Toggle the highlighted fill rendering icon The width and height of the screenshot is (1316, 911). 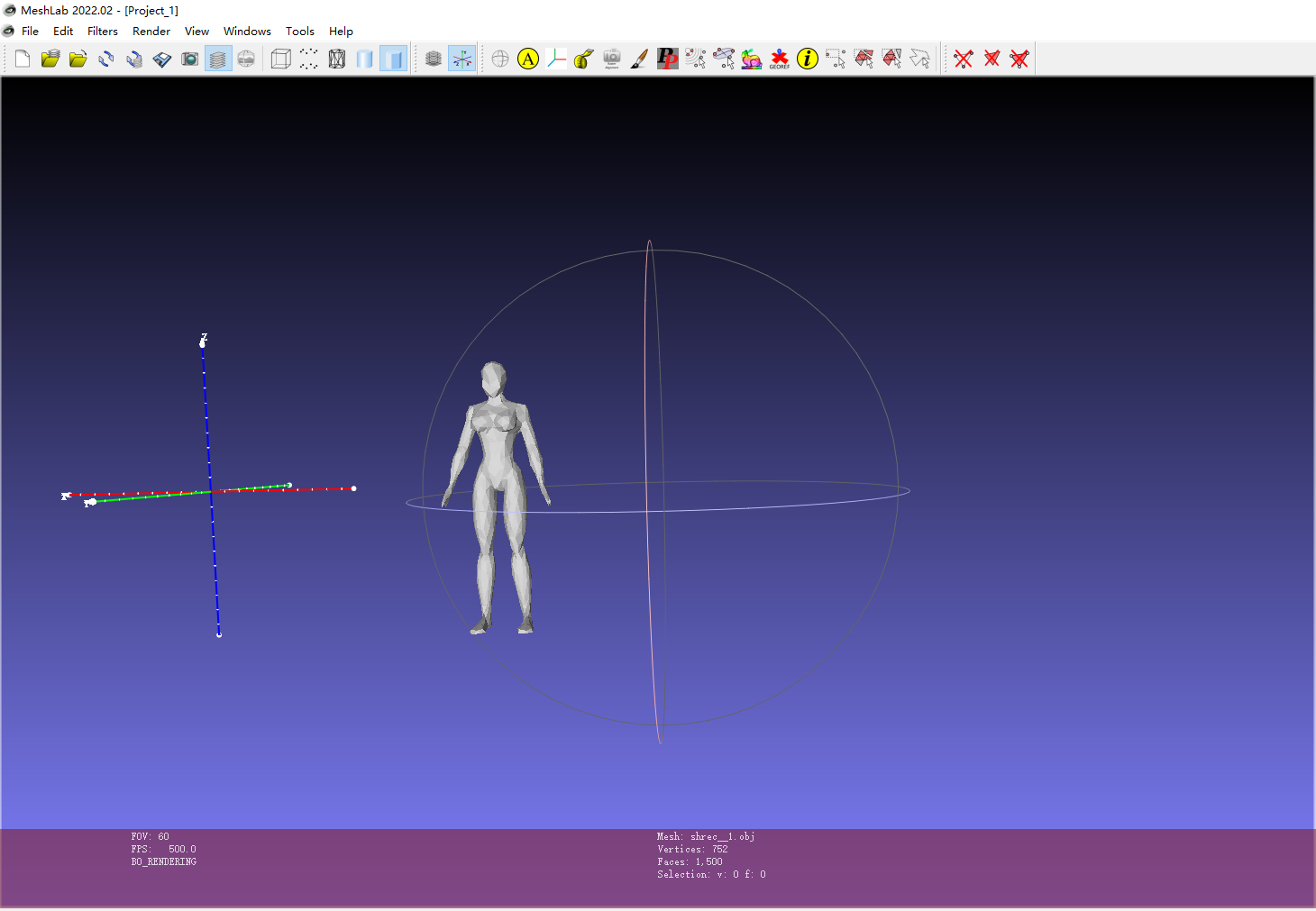point(393,59)
